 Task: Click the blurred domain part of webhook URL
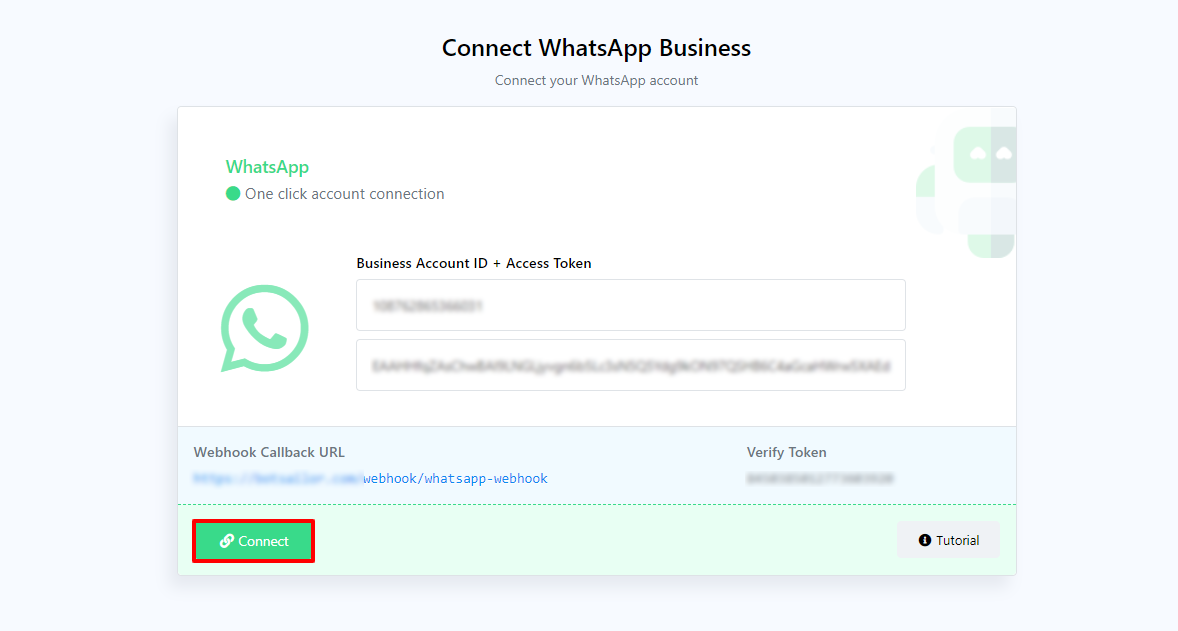[x=277, y=479]
